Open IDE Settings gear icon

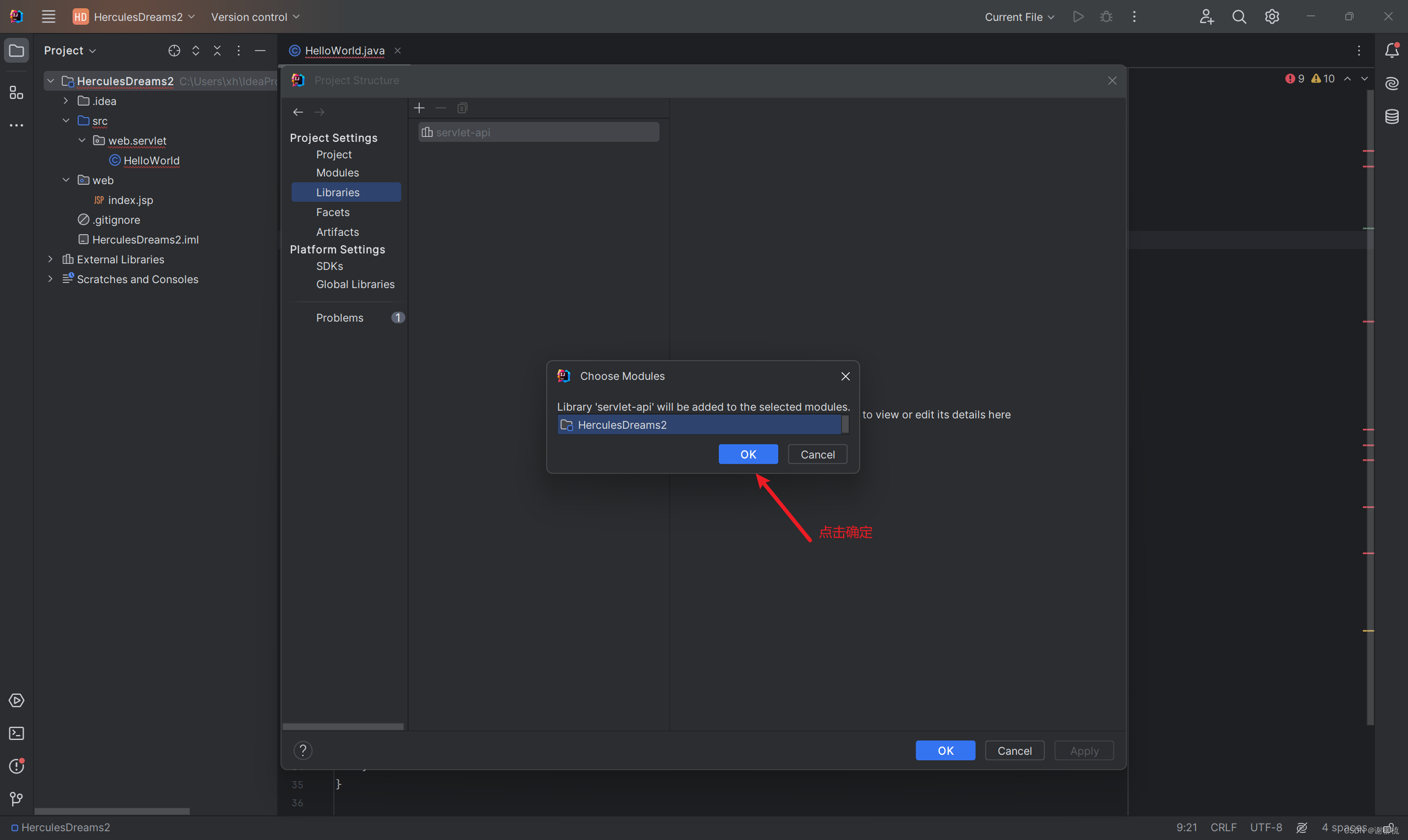(1272, 16)
